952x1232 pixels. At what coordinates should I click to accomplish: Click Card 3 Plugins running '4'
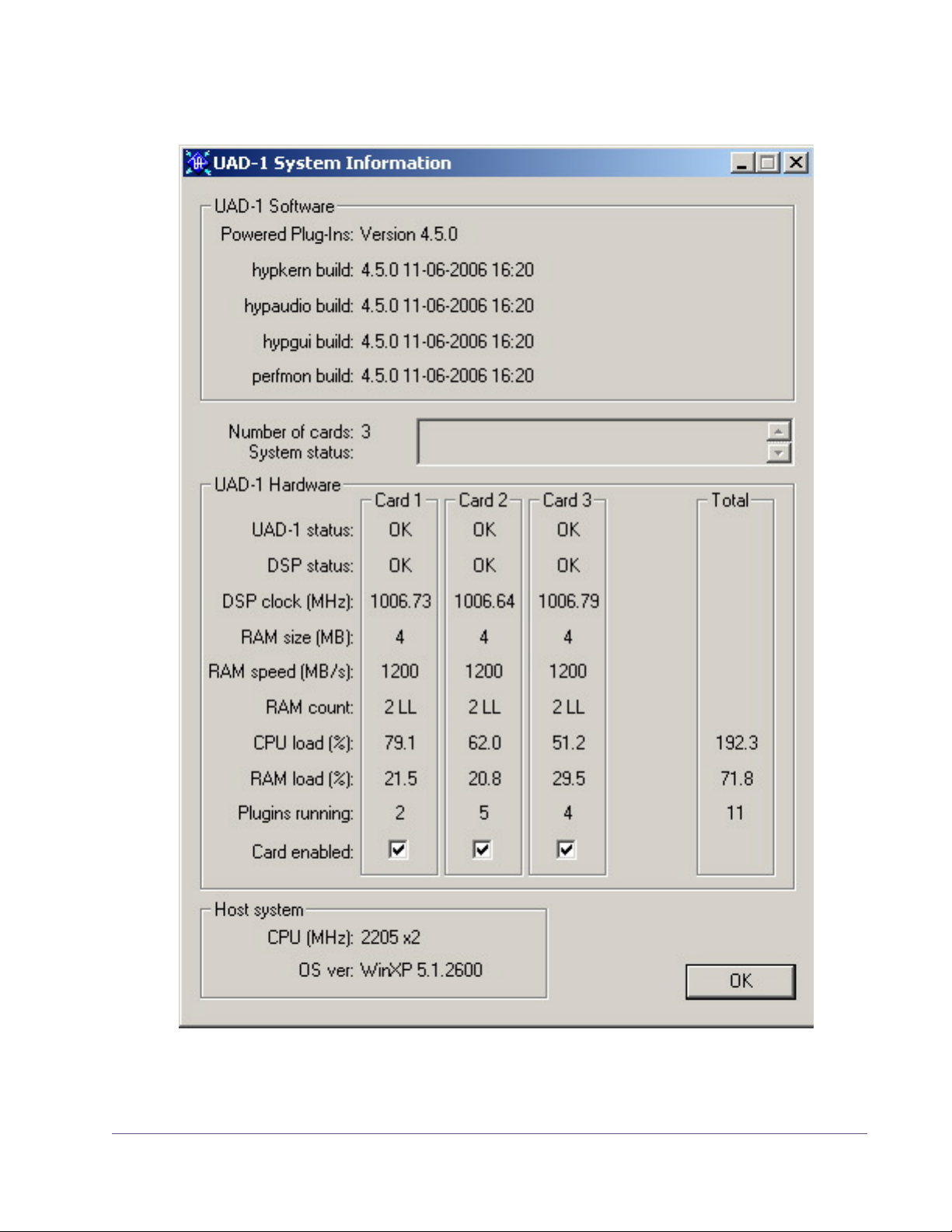(567, 813)
